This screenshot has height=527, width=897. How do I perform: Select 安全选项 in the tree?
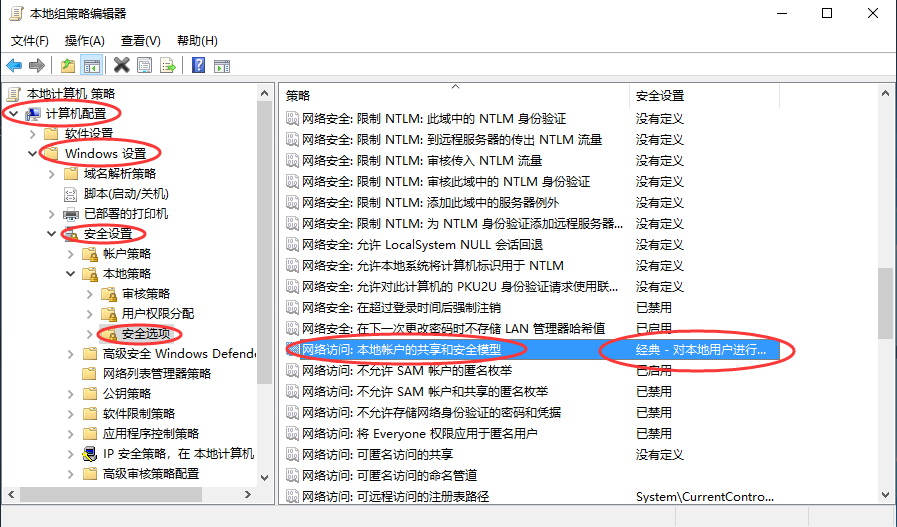(146, 334)
